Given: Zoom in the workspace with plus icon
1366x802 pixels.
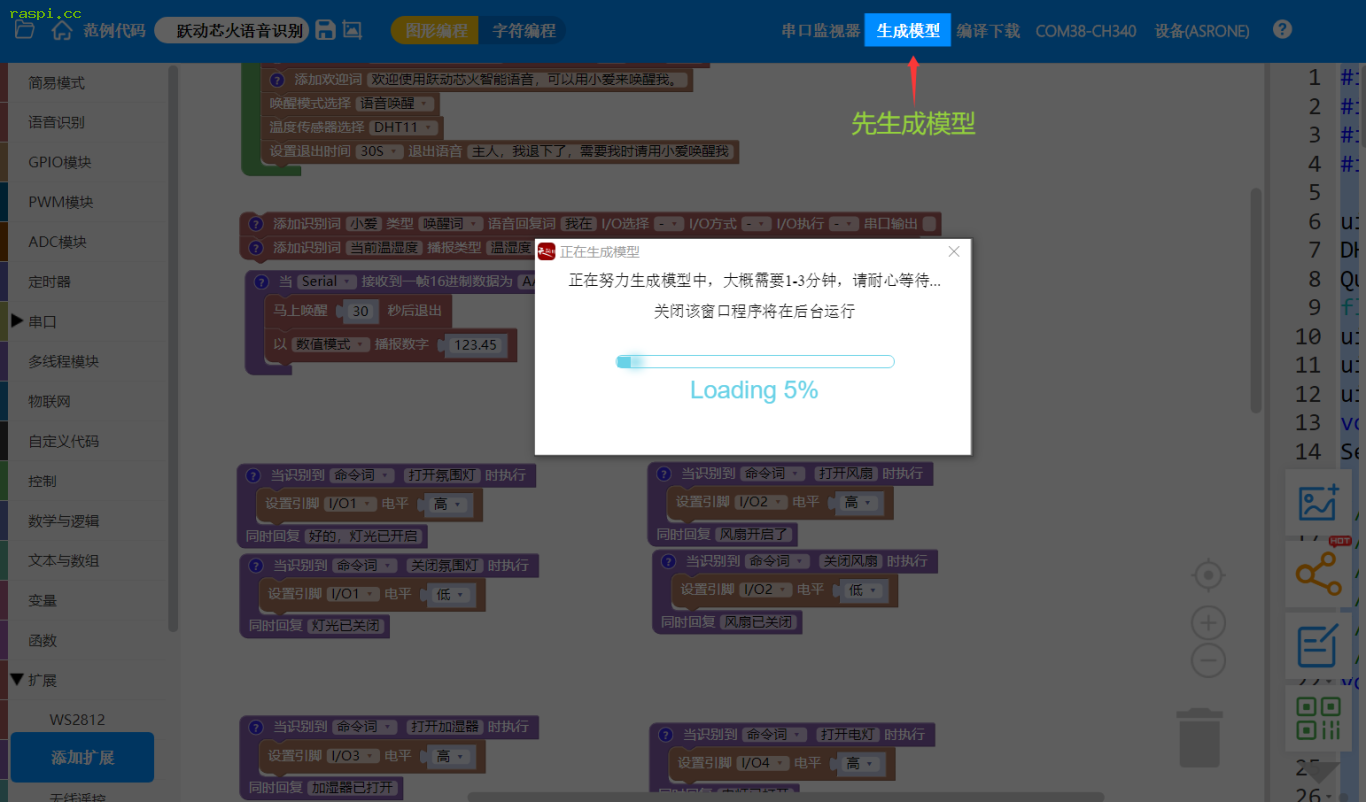Looking at the screenshot, I should (x=1209, y=624).
